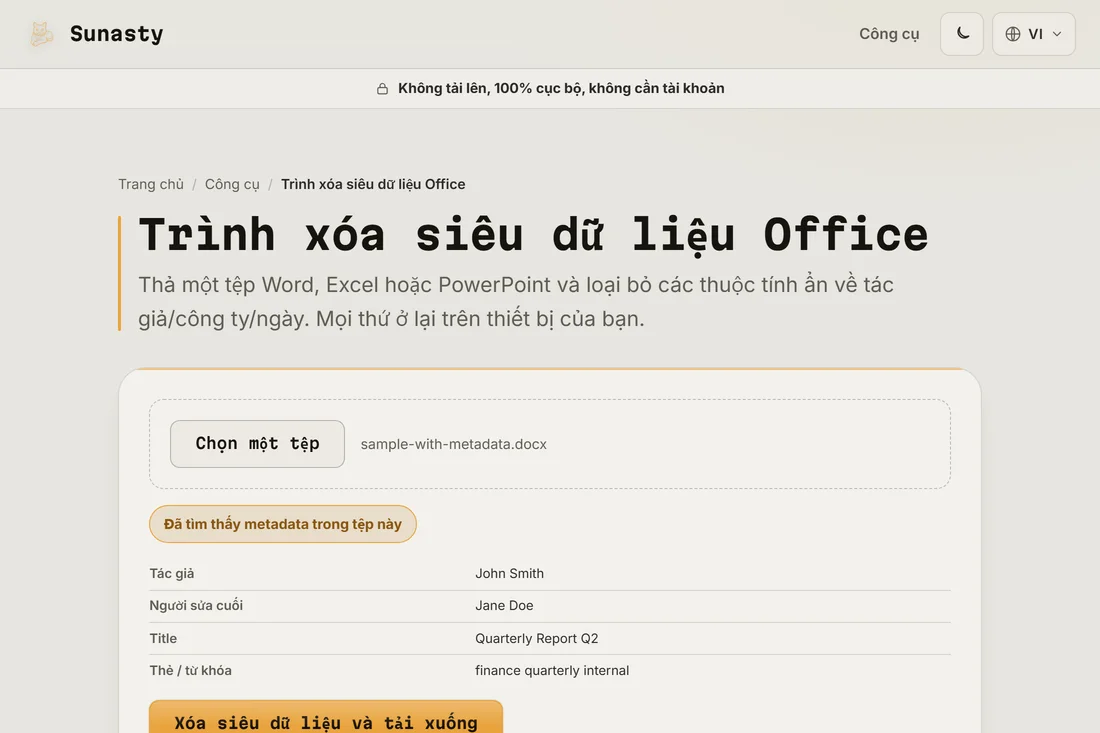The height and width of the screenshot is (733, 1100).
Task: Click the Chọn một tệp button
Action: pos(257,444)
